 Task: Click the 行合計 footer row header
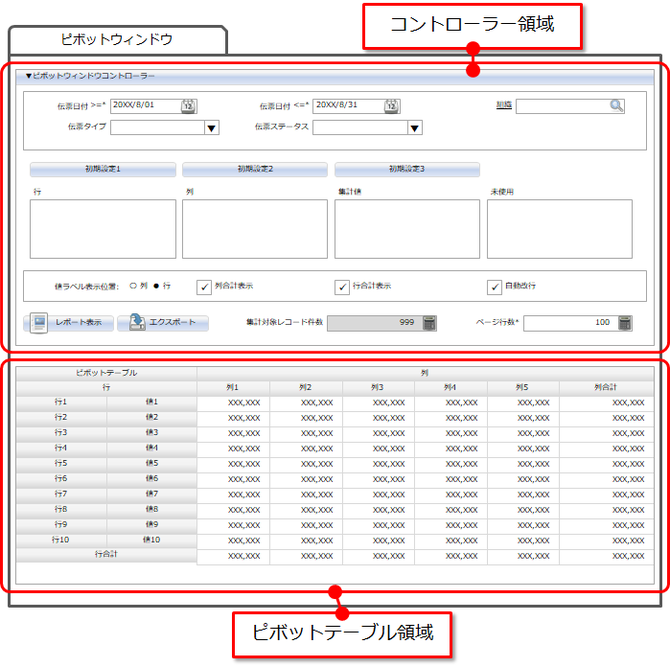click(x=106, y=555)
